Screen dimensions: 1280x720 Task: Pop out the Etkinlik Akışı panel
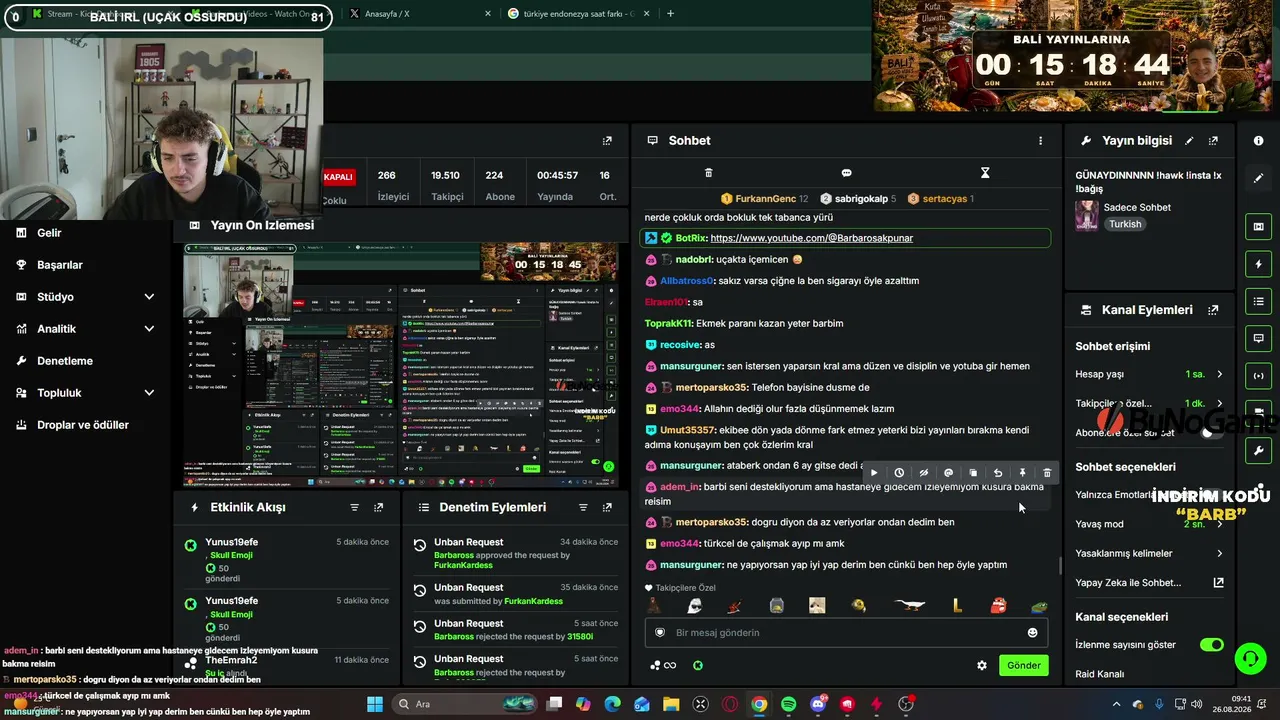click(378, 508)
